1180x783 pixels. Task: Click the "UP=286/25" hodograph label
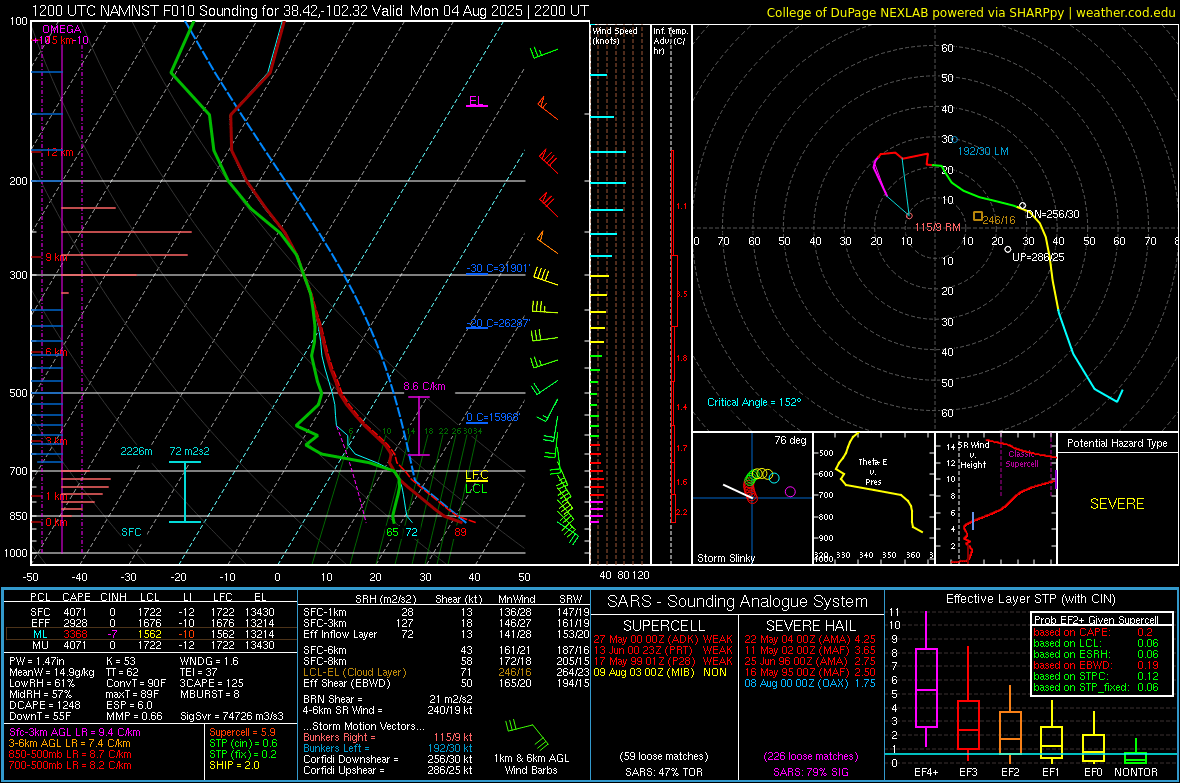pos(1039,257)
